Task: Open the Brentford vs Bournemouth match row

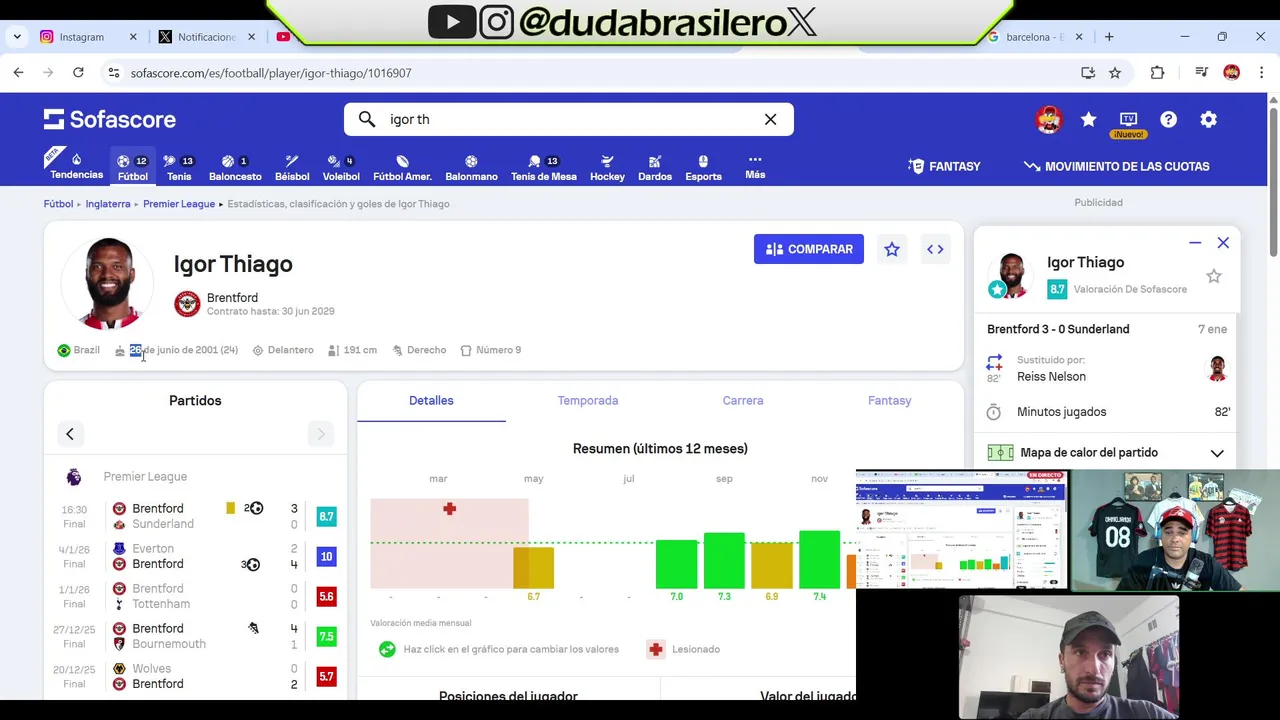Action: (x=195, y=636)
